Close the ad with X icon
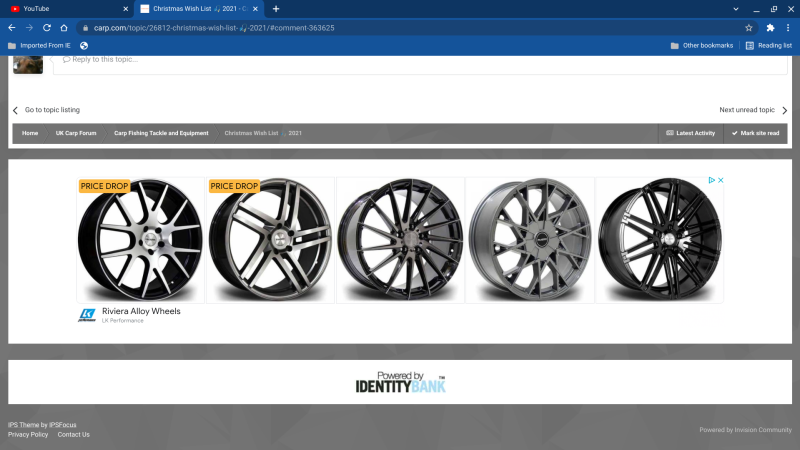Viewport: 800px width, 450px height. coord(720,180)
